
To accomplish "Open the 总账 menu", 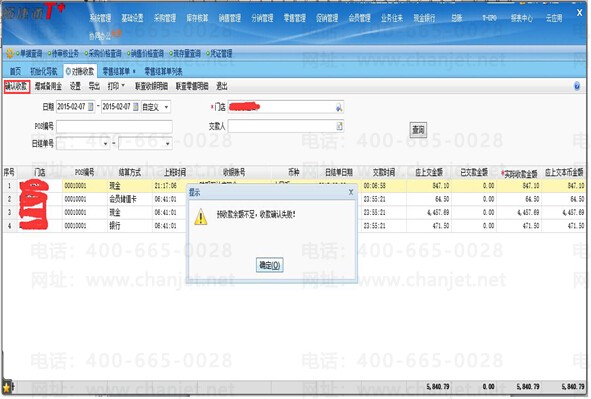I will 457,18.
